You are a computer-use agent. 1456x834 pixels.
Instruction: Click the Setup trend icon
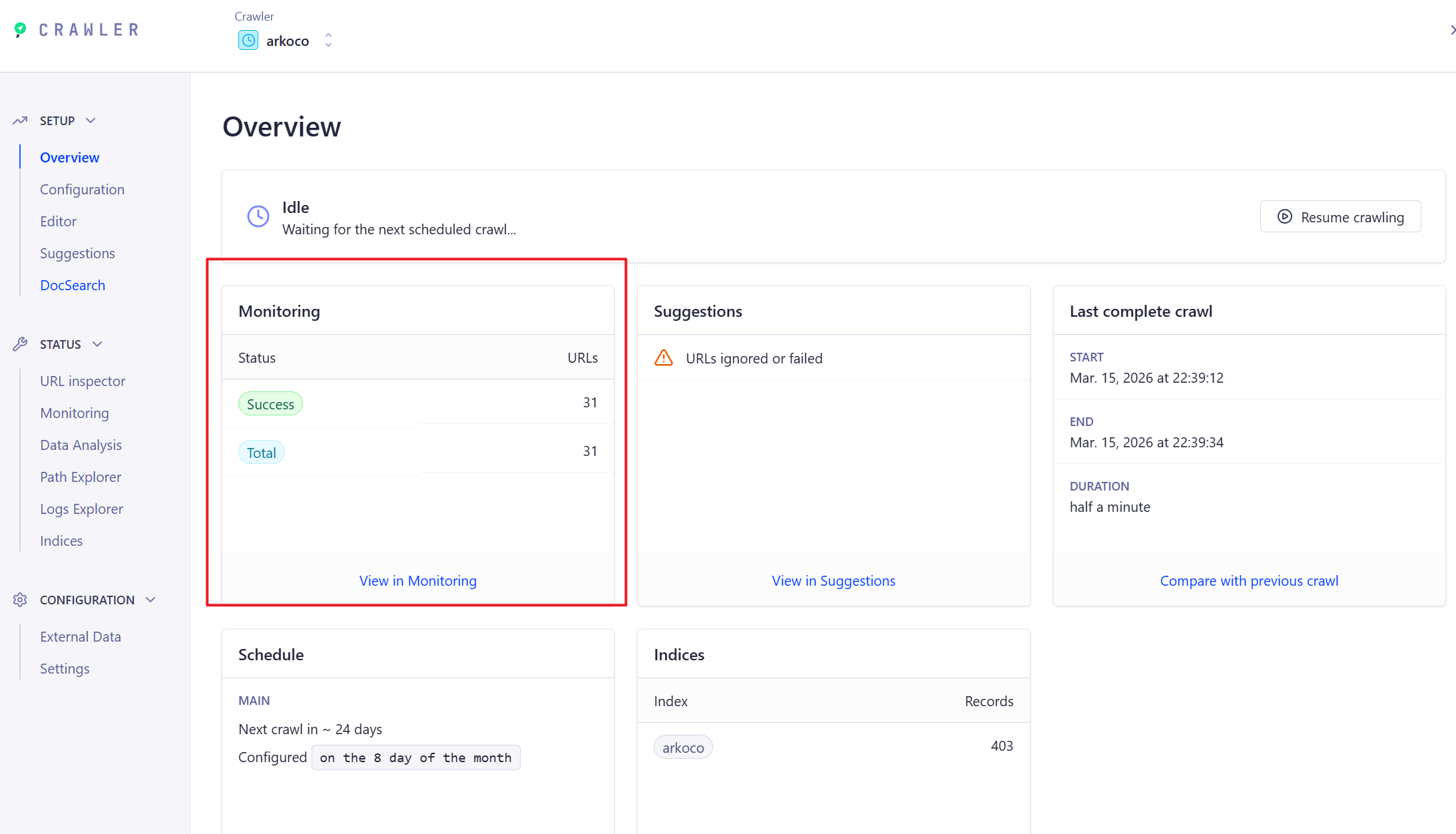click(x=20, y=120)
